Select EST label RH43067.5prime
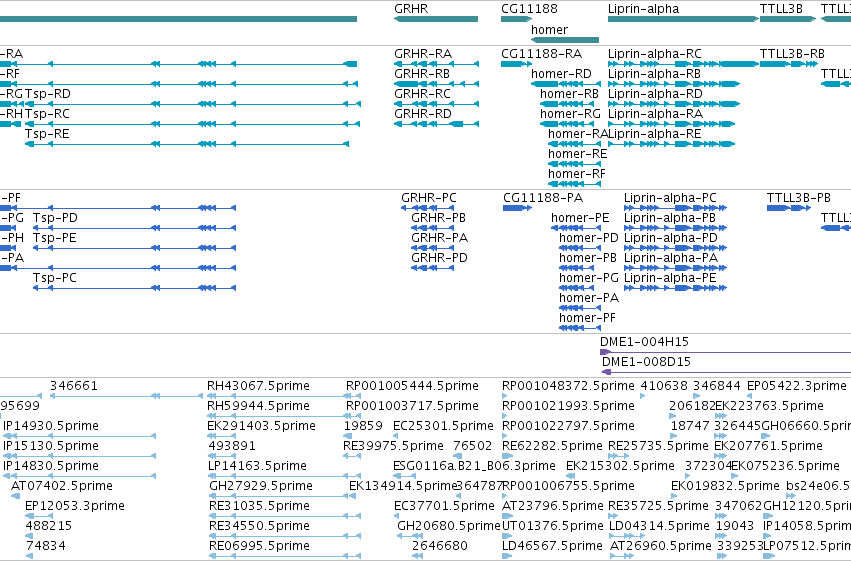This screenshot has width=851, height=561. [258, 386]
